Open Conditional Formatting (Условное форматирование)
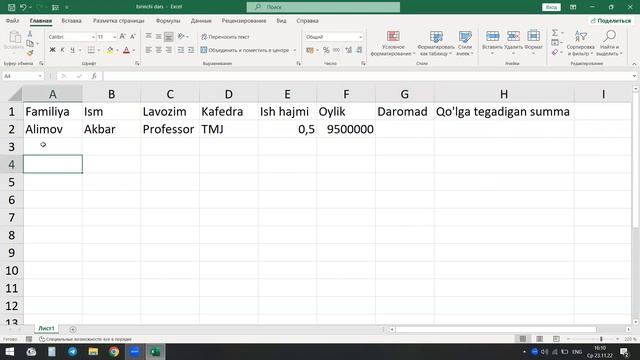Screen dimensions: 640x360 tap(393, 43)
